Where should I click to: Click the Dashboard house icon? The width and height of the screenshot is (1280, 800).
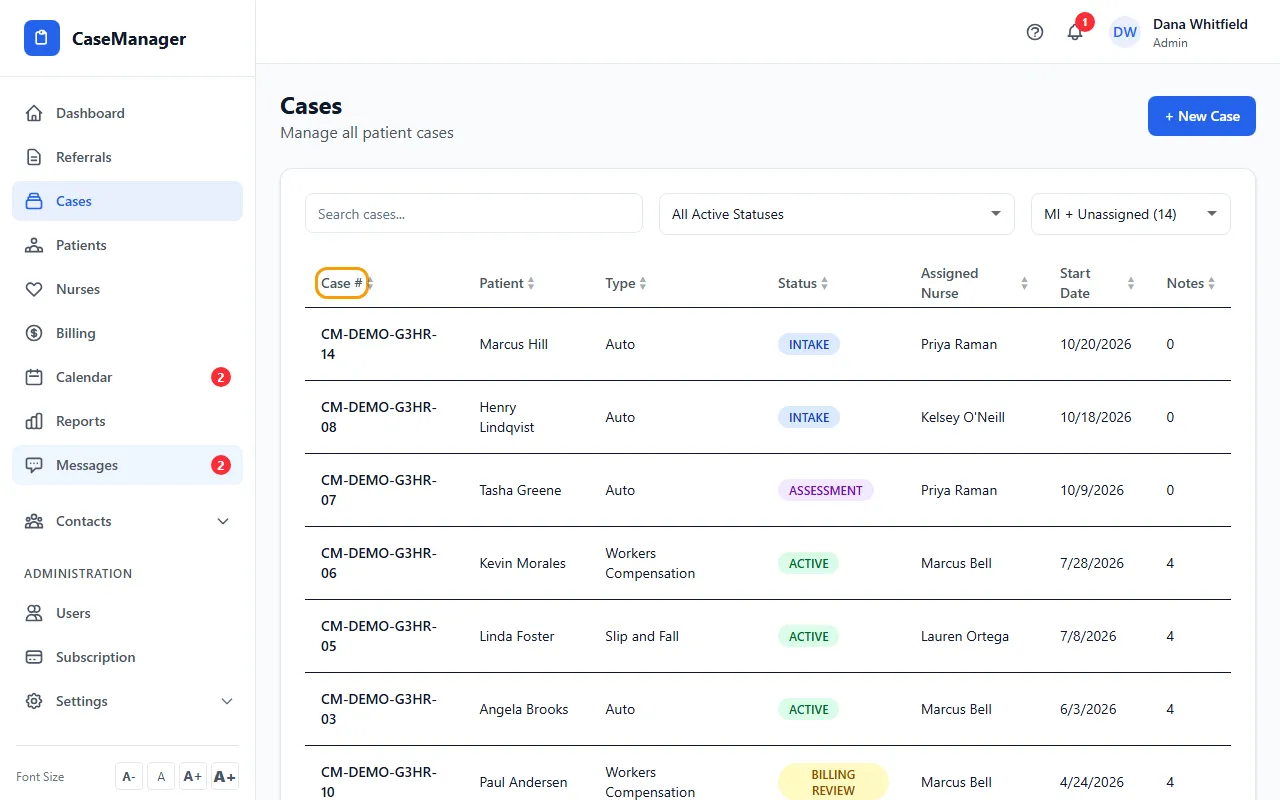34,113
